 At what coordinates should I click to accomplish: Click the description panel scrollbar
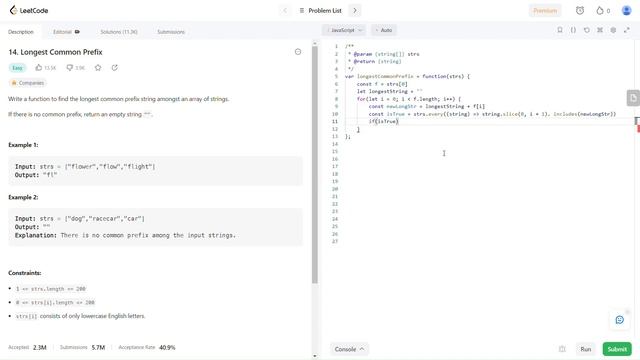point(315,164)
